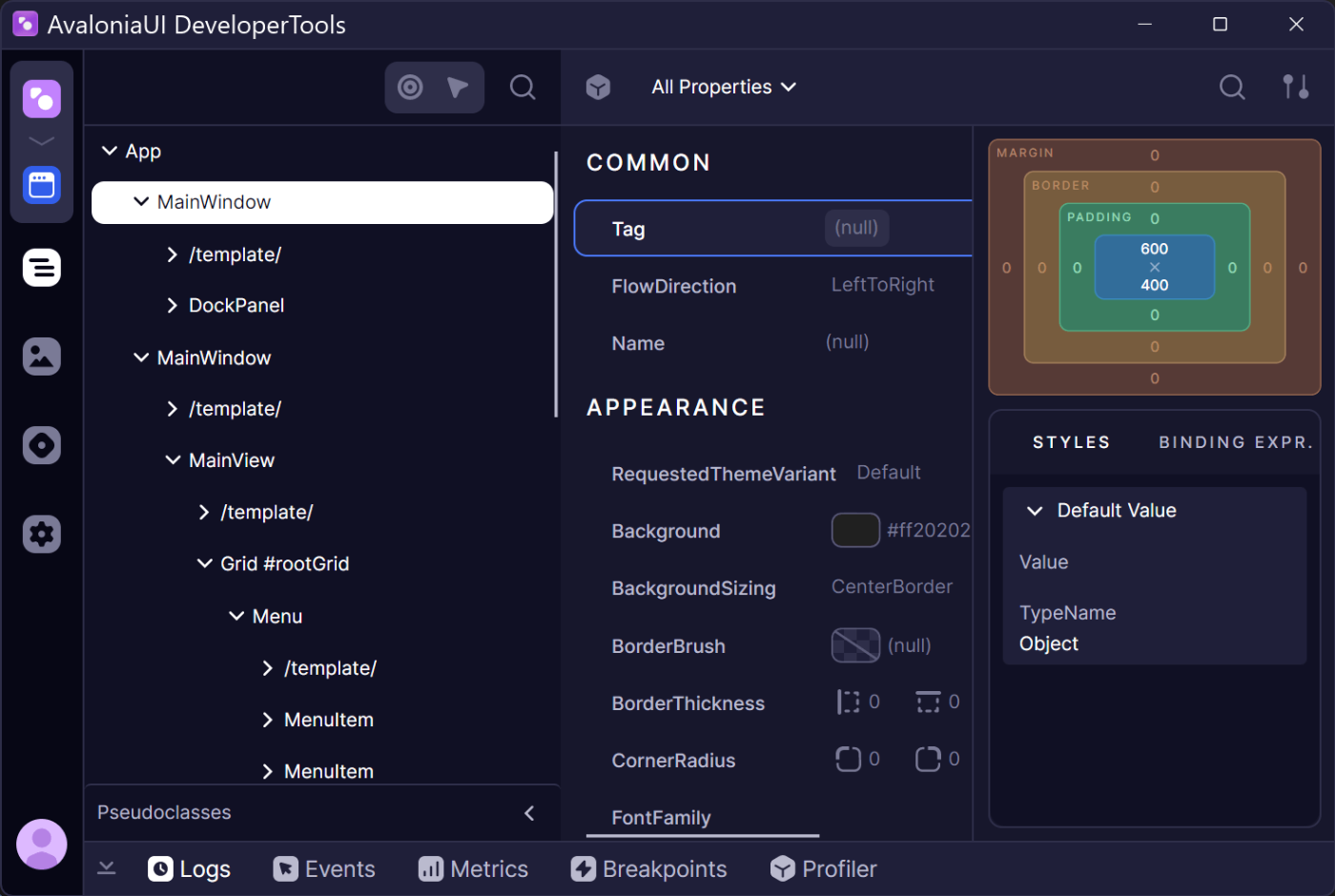Open the image assets sidebar icon
This screenshot has width=1335, height=896.
42,356
